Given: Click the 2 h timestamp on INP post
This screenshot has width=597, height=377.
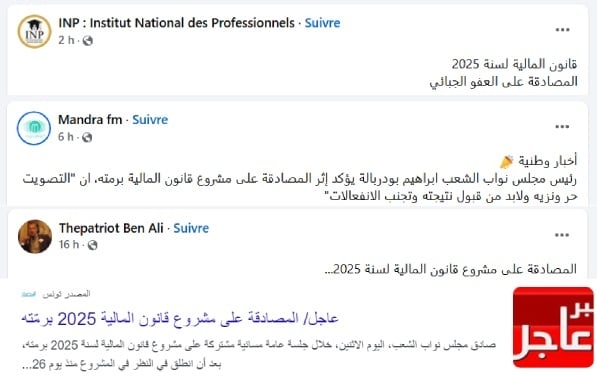Looking at the screenshot, I should pyautogui.click(x=66, y=40).
